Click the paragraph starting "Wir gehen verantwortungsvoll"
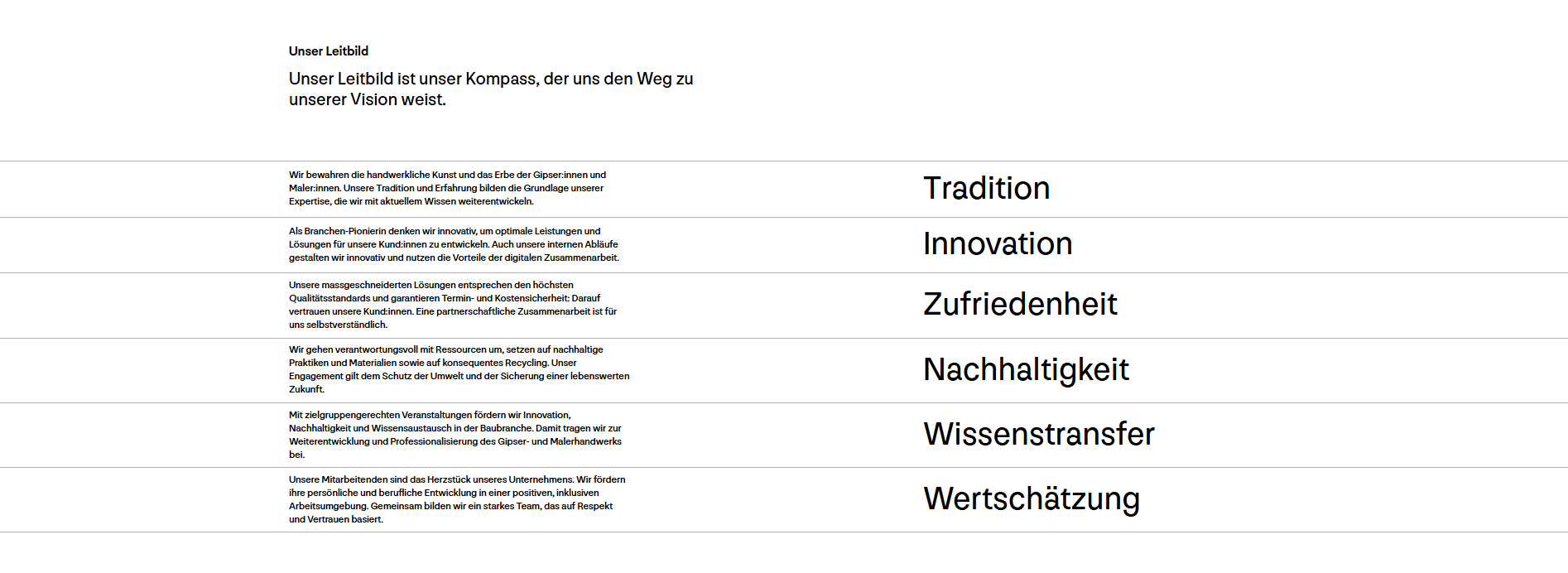The image size is (1568, 573). click(459, 369)
